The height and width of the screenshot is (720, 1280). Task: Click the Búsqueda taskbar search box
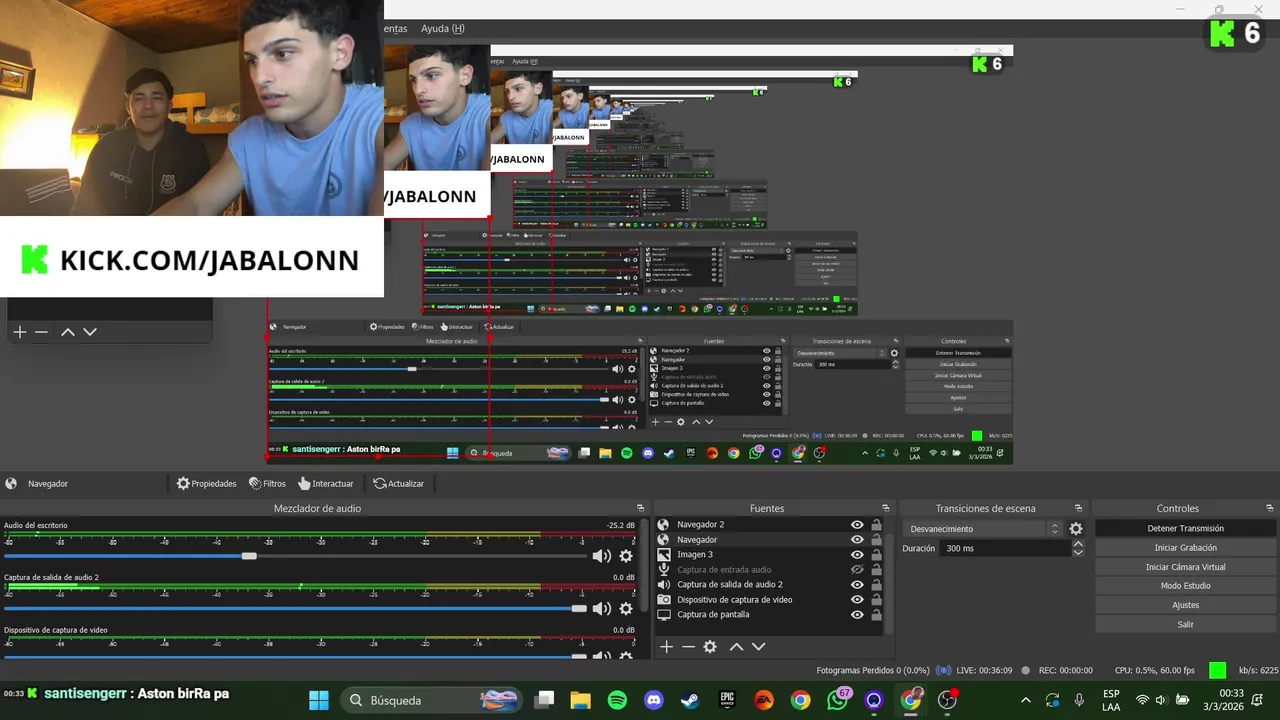(x=432, y=700)
